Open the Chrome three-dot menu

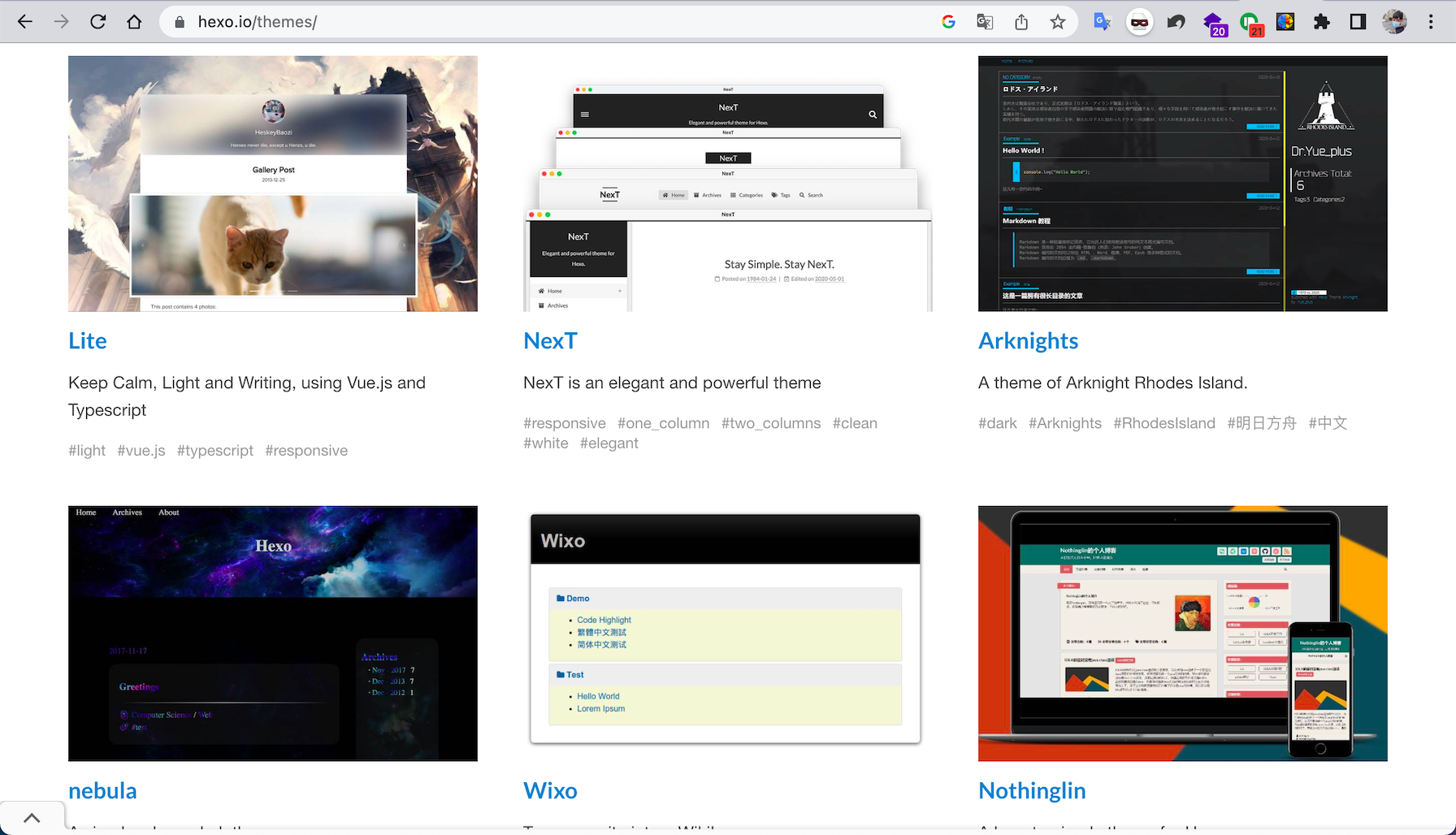click(1431, 22)
